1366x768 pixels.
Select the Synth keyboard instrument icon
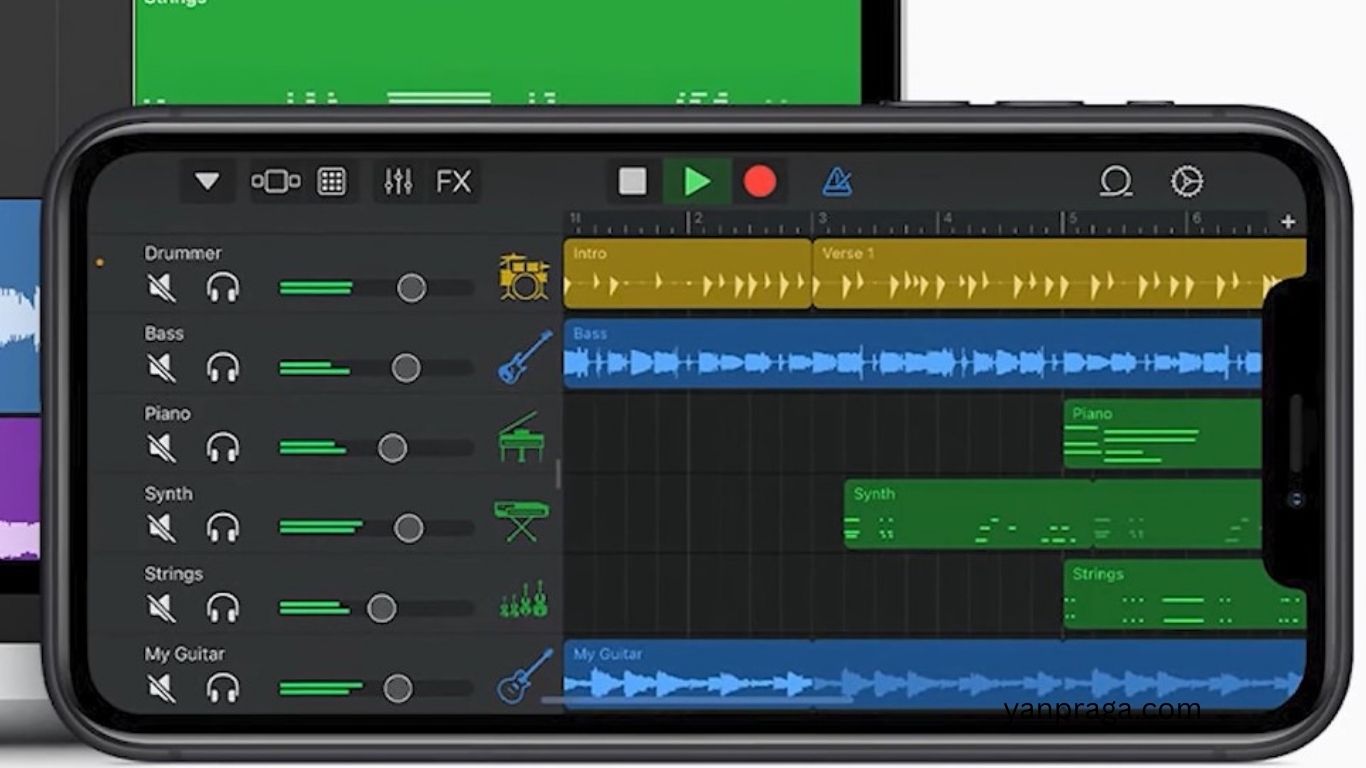click(521, 521)
